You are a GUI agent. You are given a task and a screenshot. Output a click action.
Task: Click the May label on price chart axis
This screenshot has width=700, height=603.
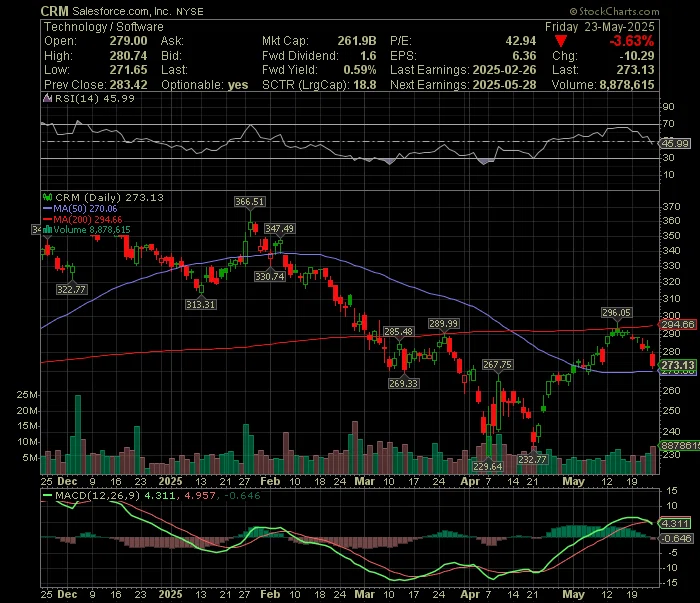point(573,481)
